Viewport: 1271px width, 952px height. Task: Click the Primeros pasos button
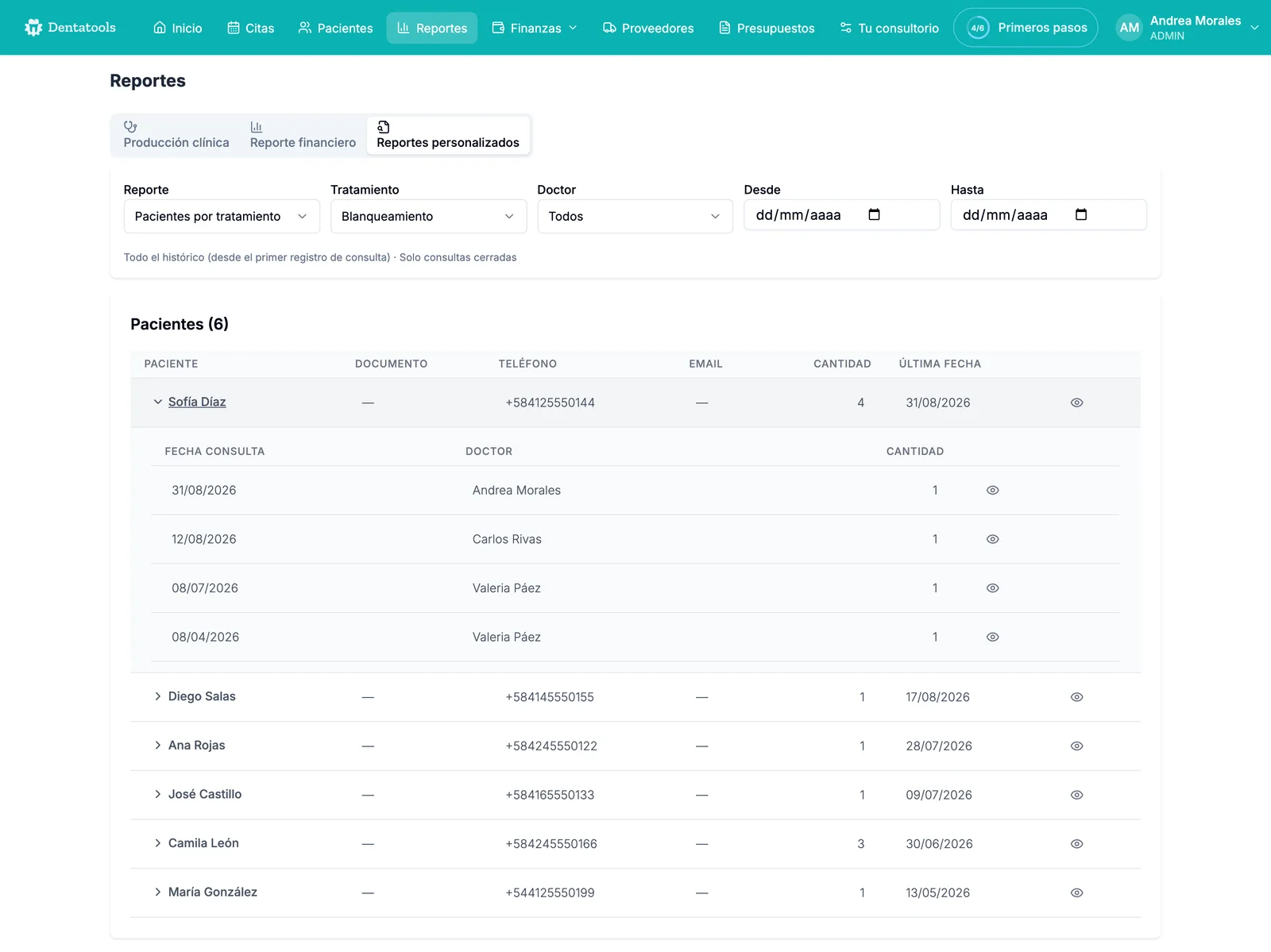(x=1026, y=28)
